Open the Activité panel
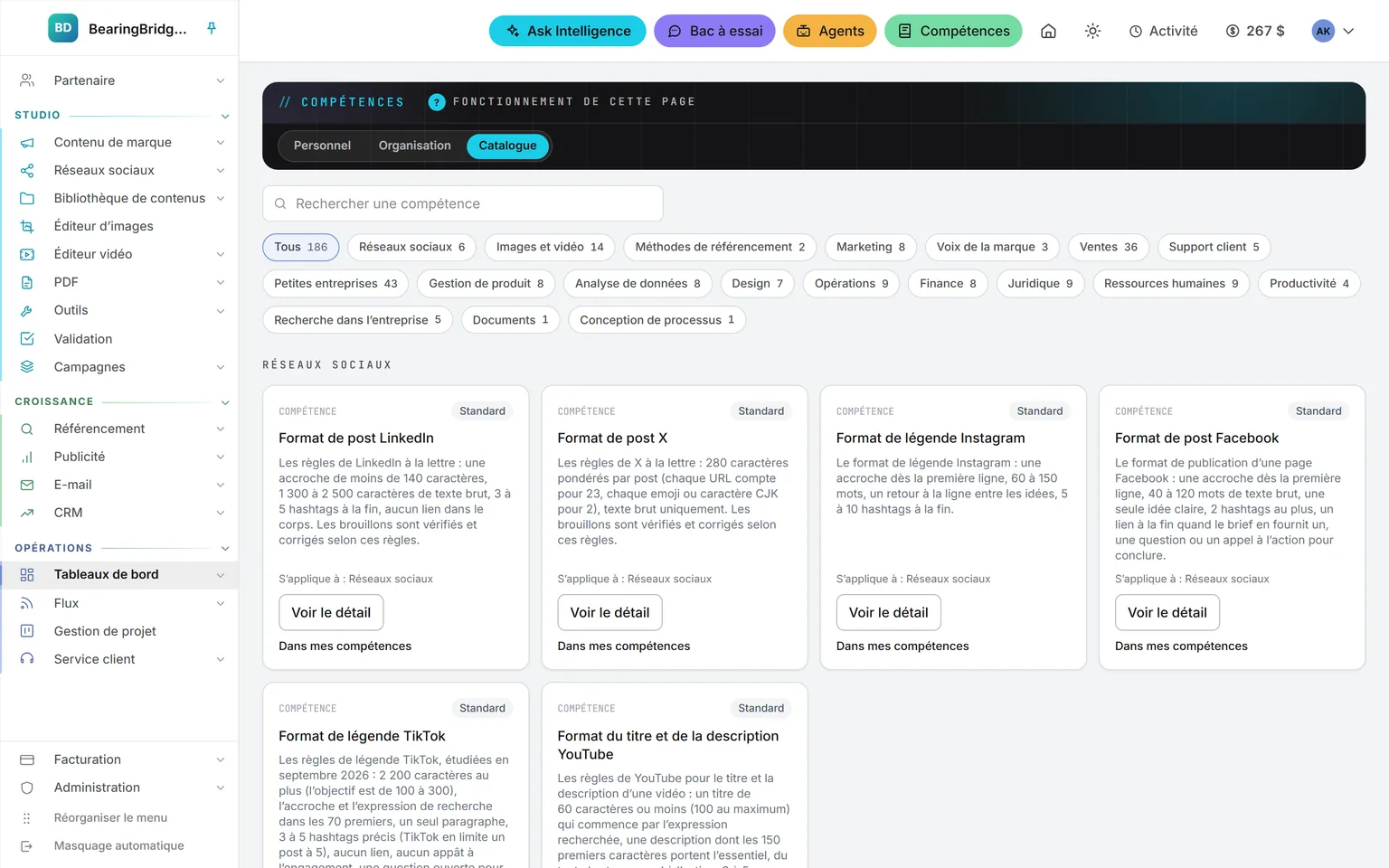 pos(1163,31)
